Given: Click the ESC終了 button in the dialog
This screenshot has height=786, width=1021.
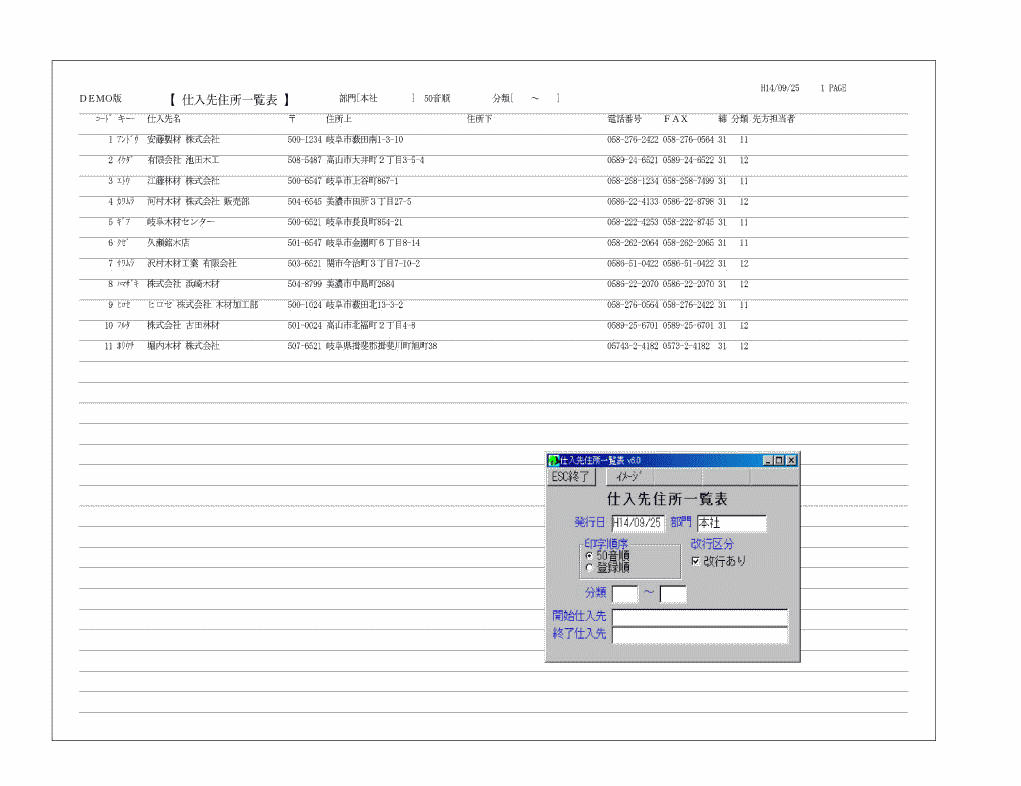Looking at the screenshot, I should (570, 477).
